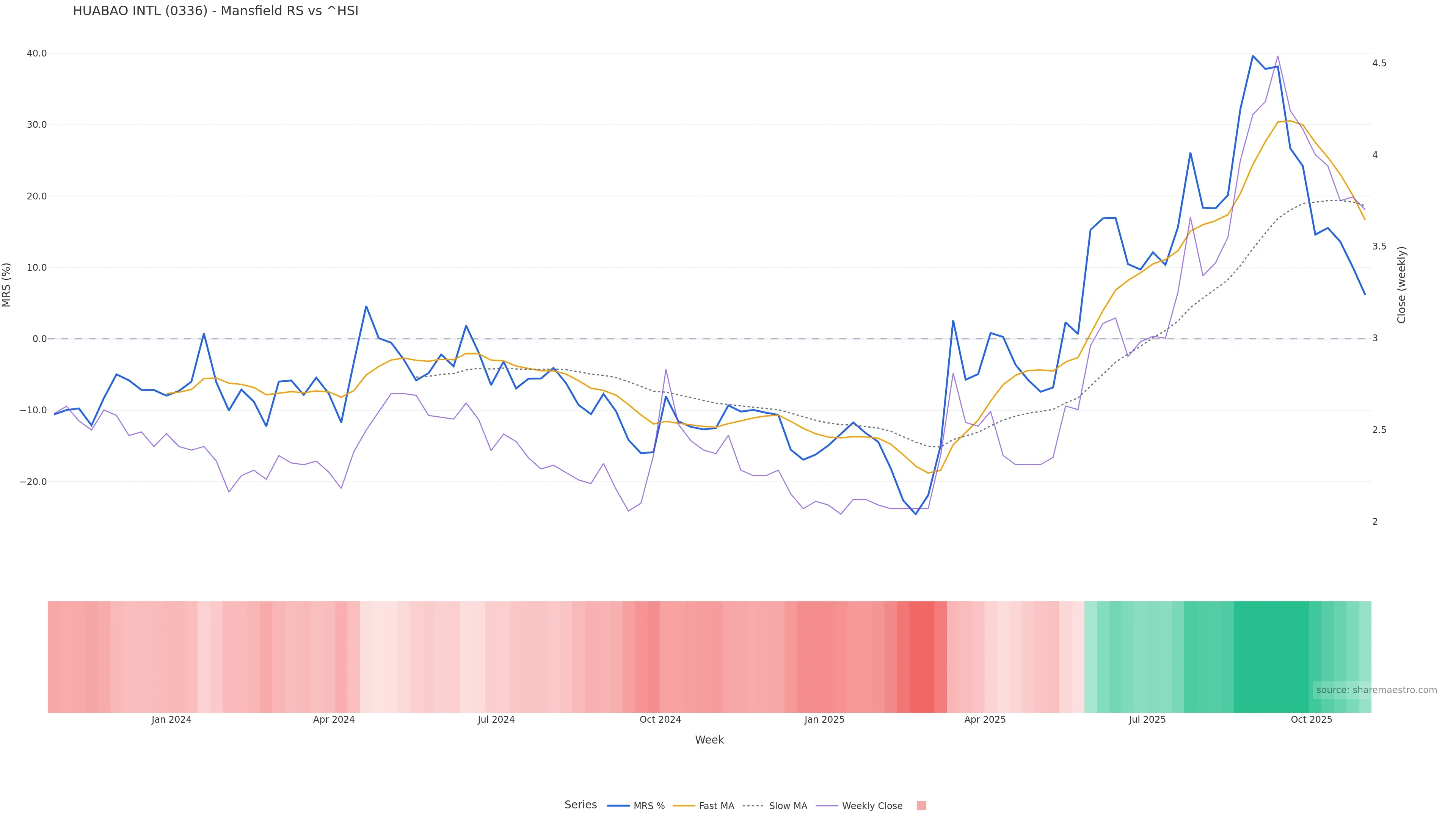Click the 40.0 tick on MRS axis
Viewport: 1456px width, 819px height.
click(x=37, y=54)
